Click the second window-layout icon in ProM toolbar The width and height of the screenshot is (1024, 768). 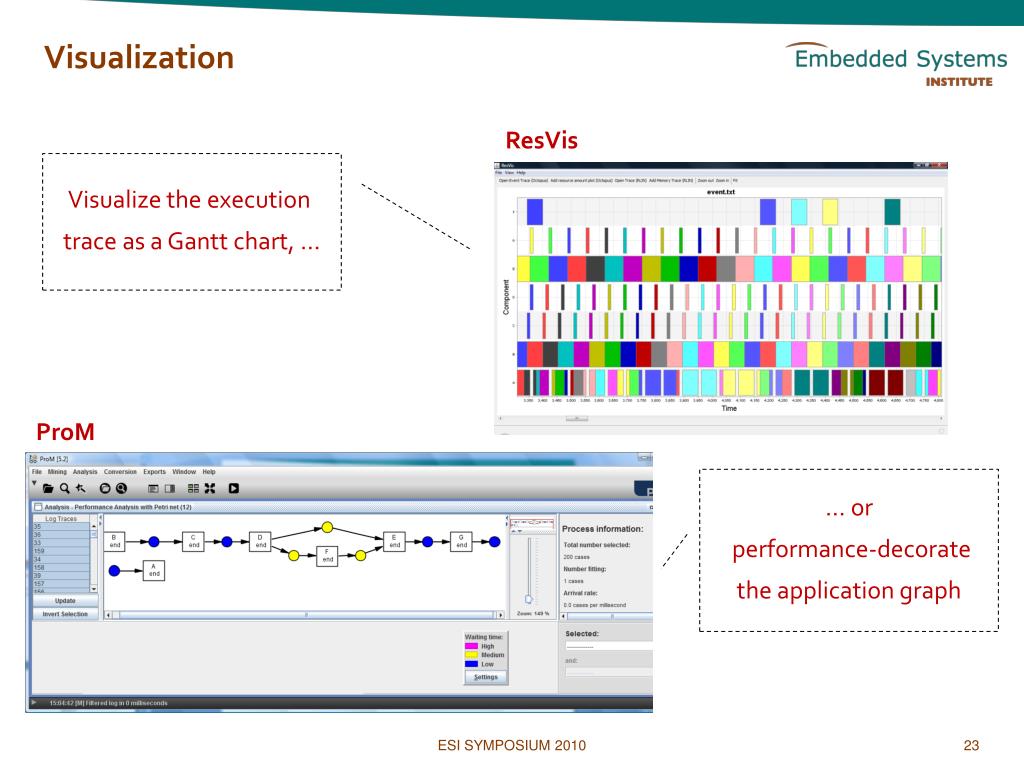click(170, 488)
